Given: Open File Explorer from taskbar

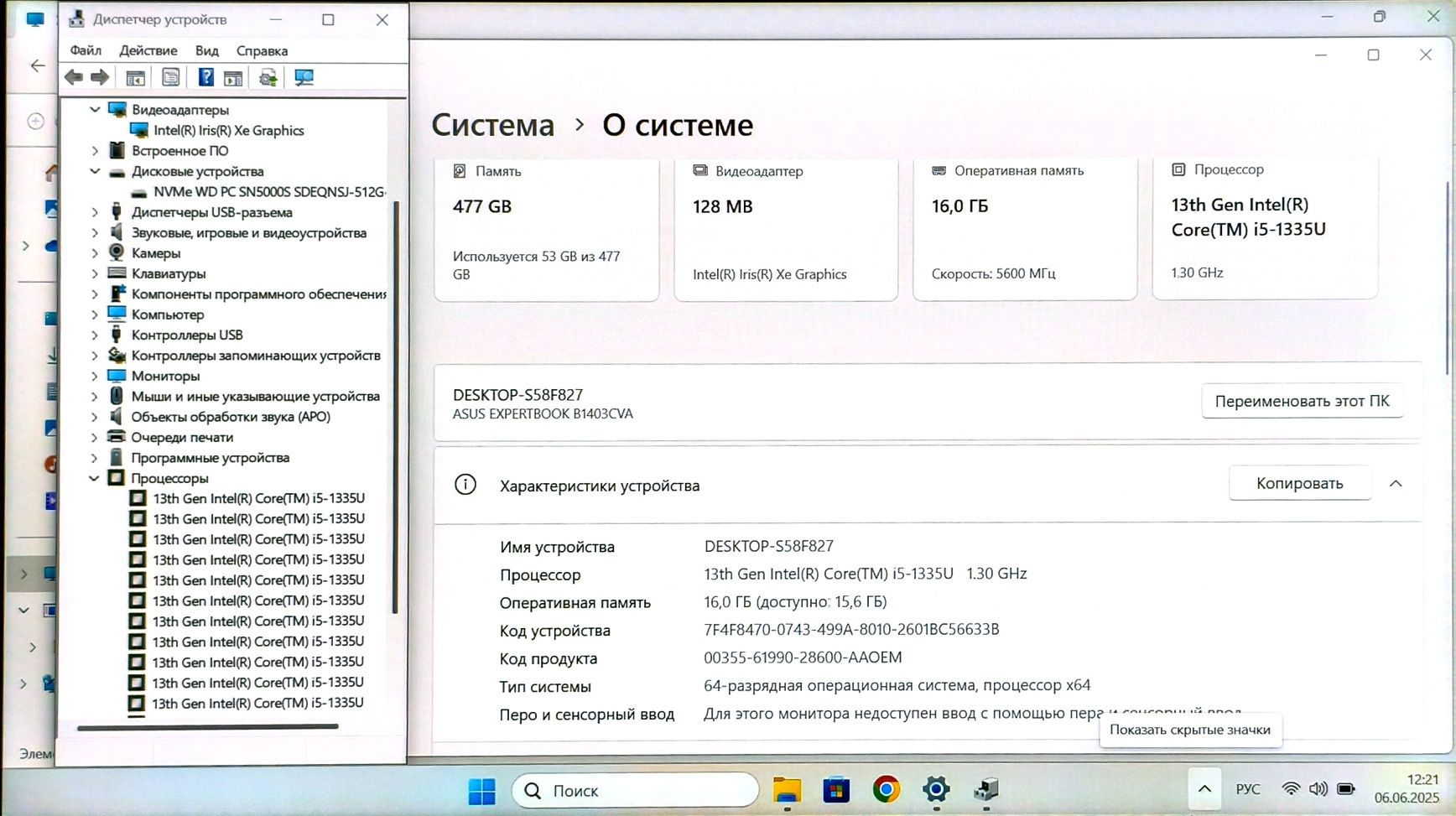Looking at the screenshot, I should point(787,790).
